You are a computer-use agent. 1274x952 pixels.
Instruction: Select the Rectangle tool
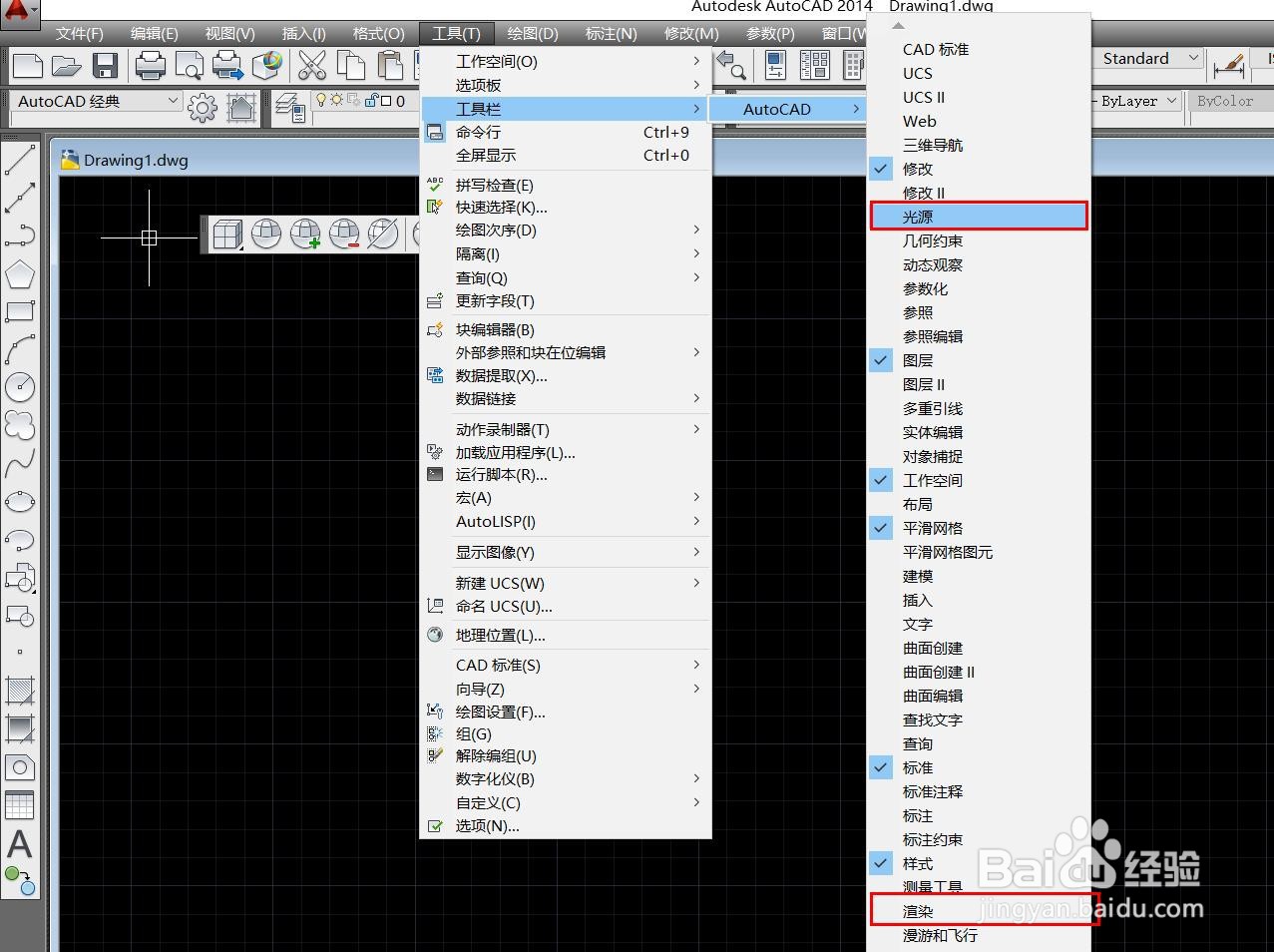click(20, 311)
